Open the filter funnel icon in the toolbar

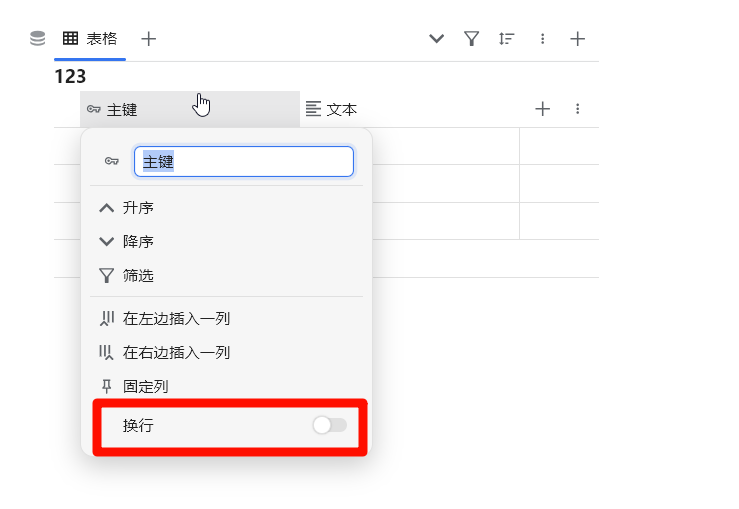click(471, 39)
